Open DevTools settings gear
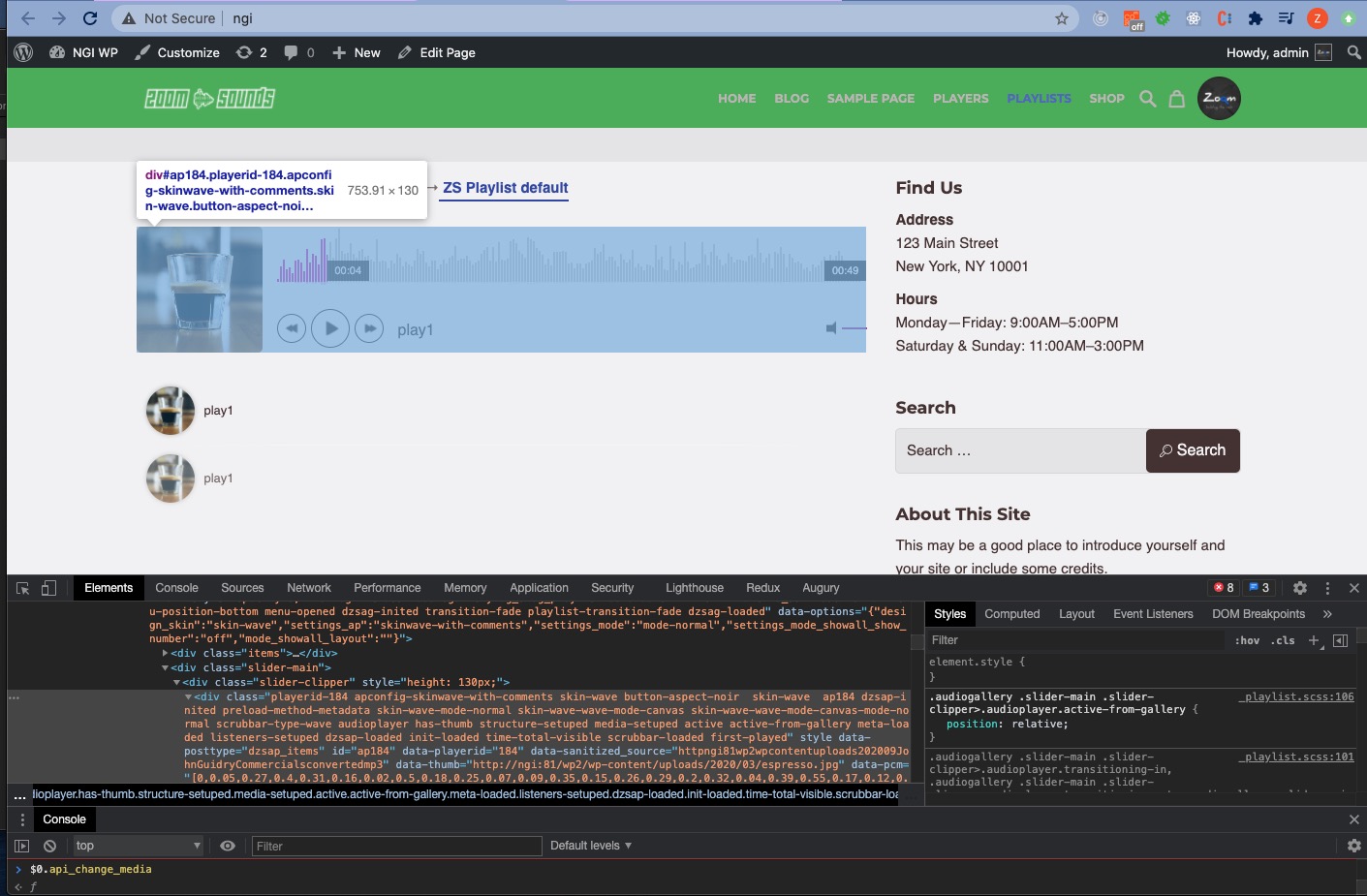Image resolution: width=1367 pixels, height=896 pixels. (x=1300, y=588)
